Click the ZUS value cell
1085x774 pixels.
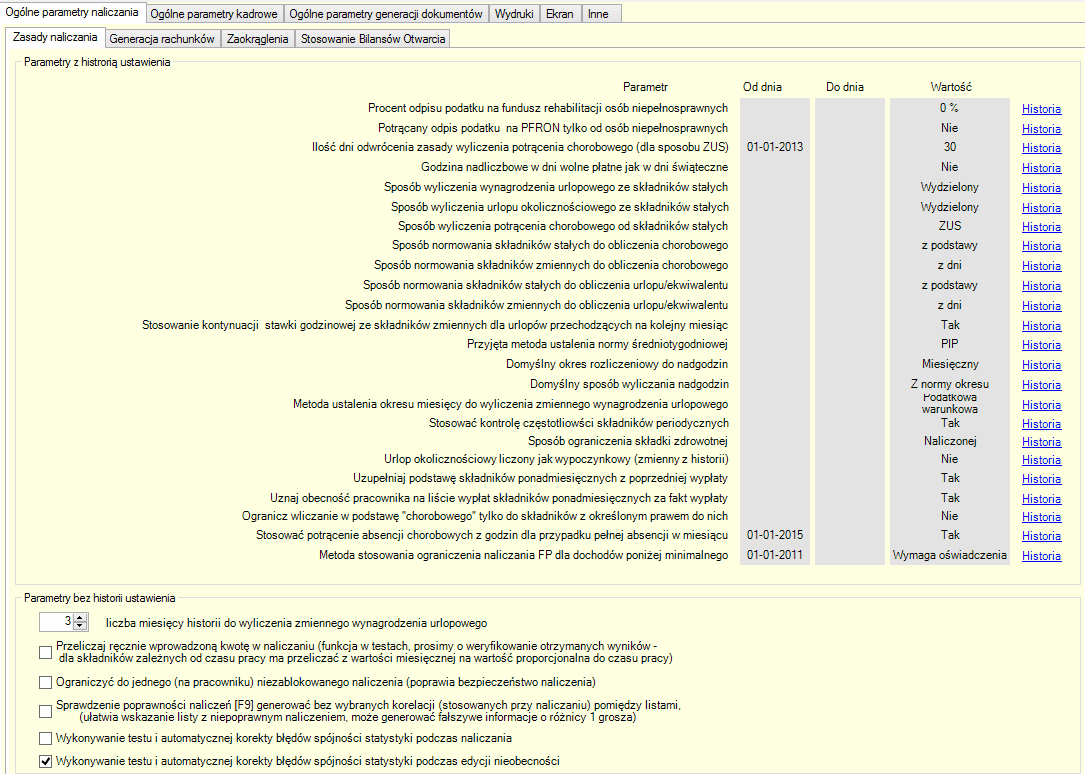pos(949,225)
